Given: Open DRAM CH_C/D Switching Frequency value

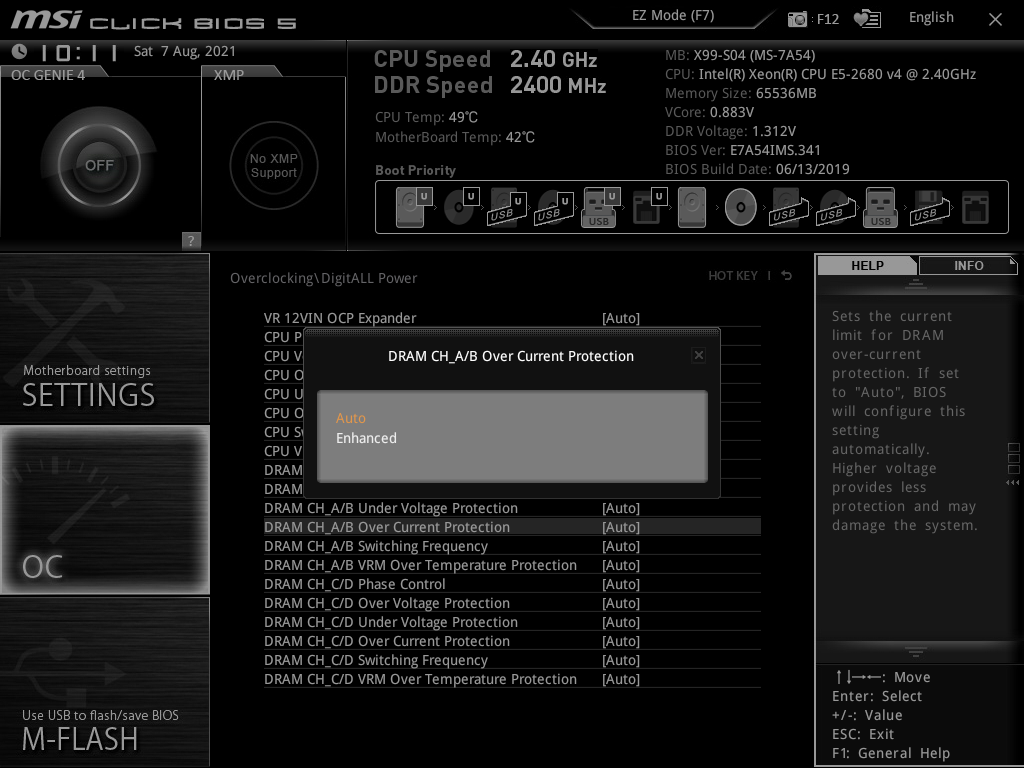Looking at the screenshot, I should coord(620,660).
